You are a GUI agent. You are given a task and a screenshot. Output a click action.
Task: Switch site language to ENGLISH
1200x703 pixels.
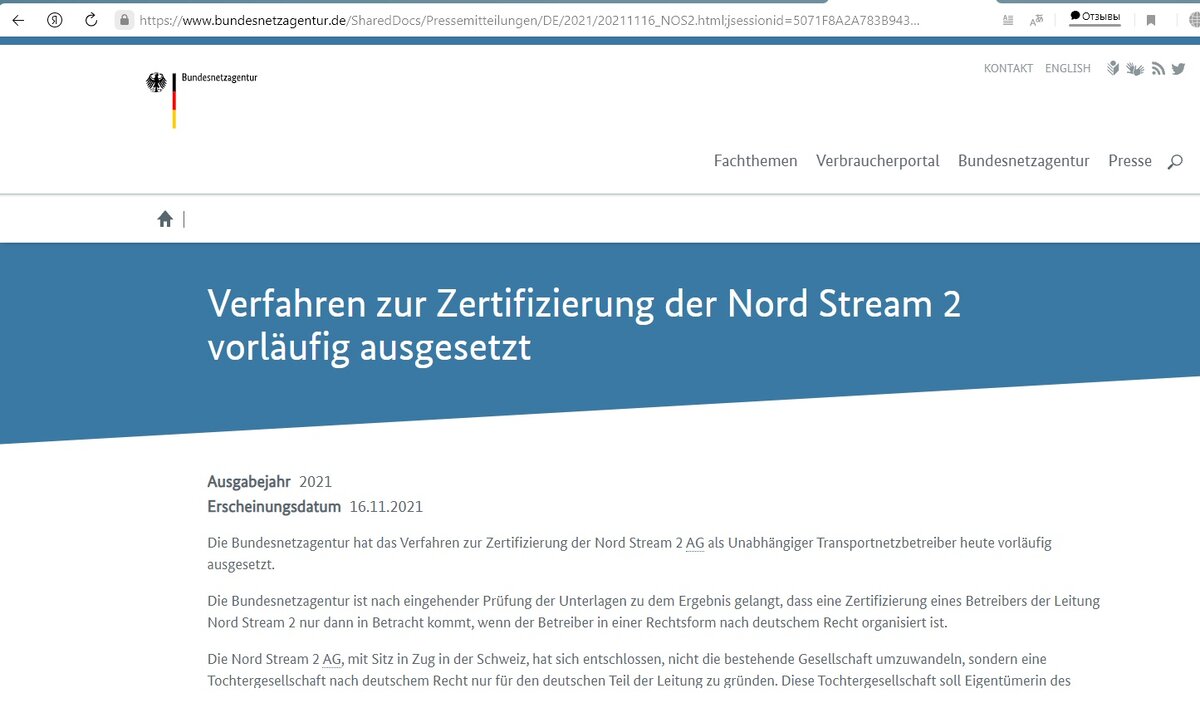pyautogui.click(x=1068, y=68)
